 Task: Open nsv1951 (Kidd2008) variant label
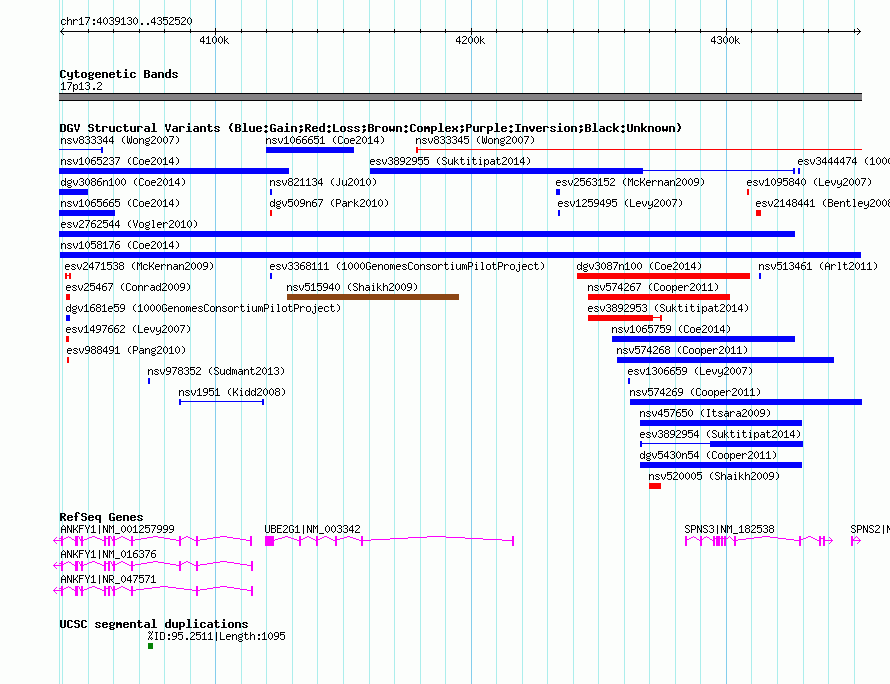tap(232, 392)
